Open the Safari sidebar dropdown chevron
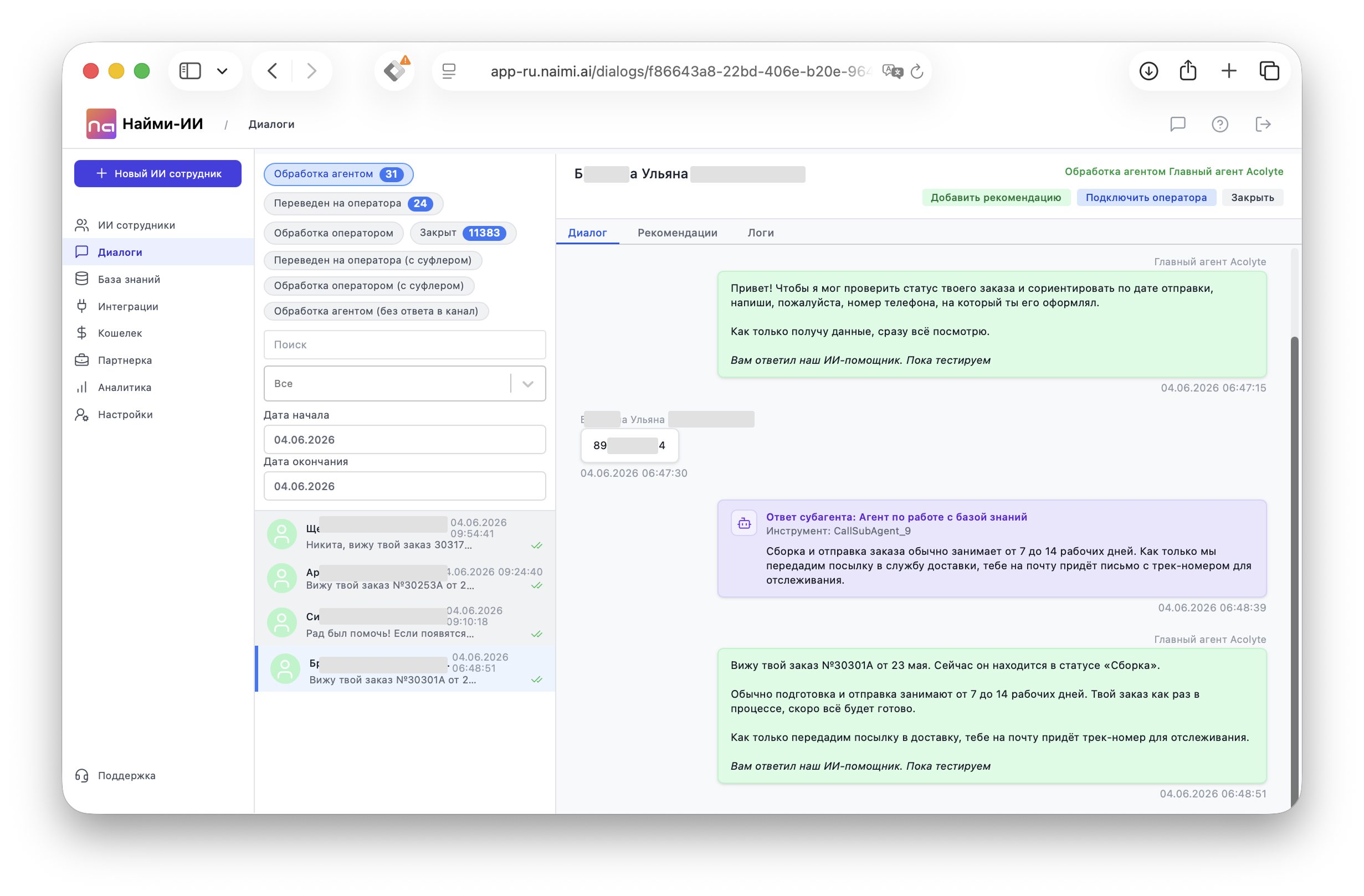 pyautogui.click(x=222, y=71)
